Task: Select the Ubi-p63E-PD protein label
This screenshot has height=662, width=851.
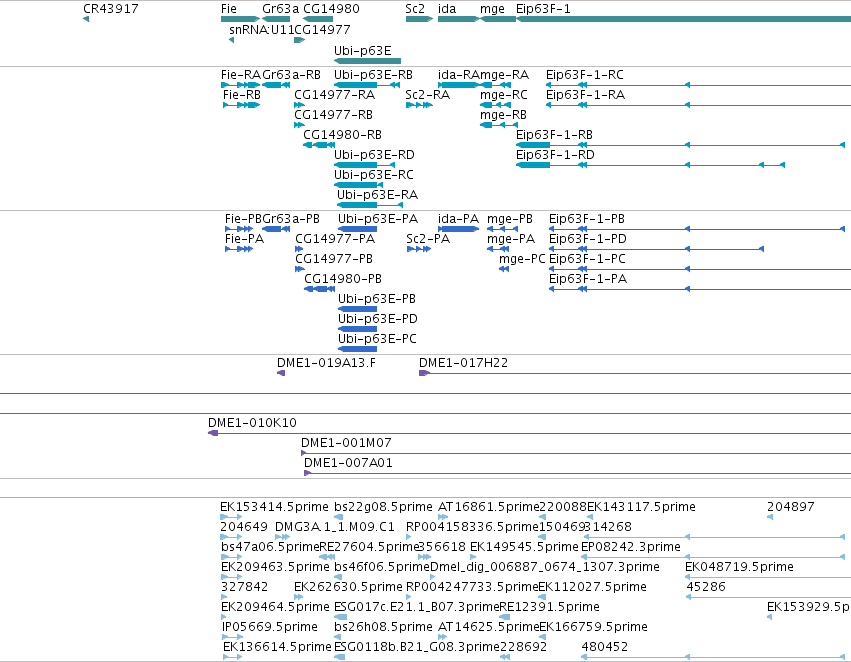Action: tap(378, 319)
